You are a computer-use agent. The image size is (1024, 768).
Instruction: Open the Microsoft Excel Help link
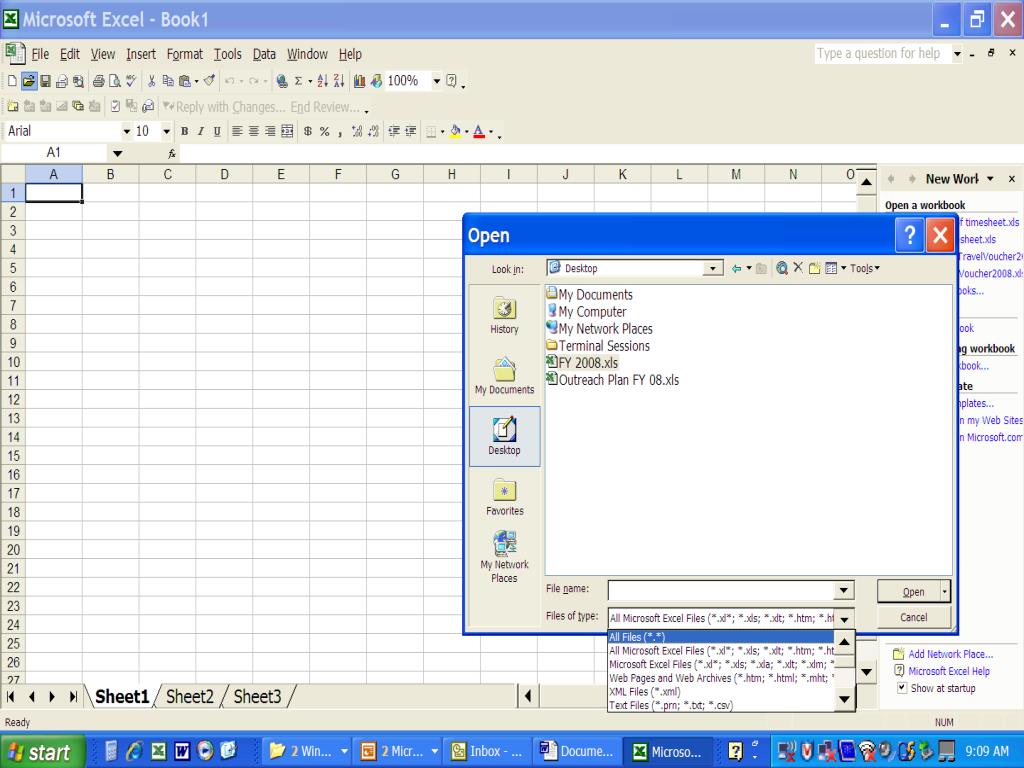[948, 671]
